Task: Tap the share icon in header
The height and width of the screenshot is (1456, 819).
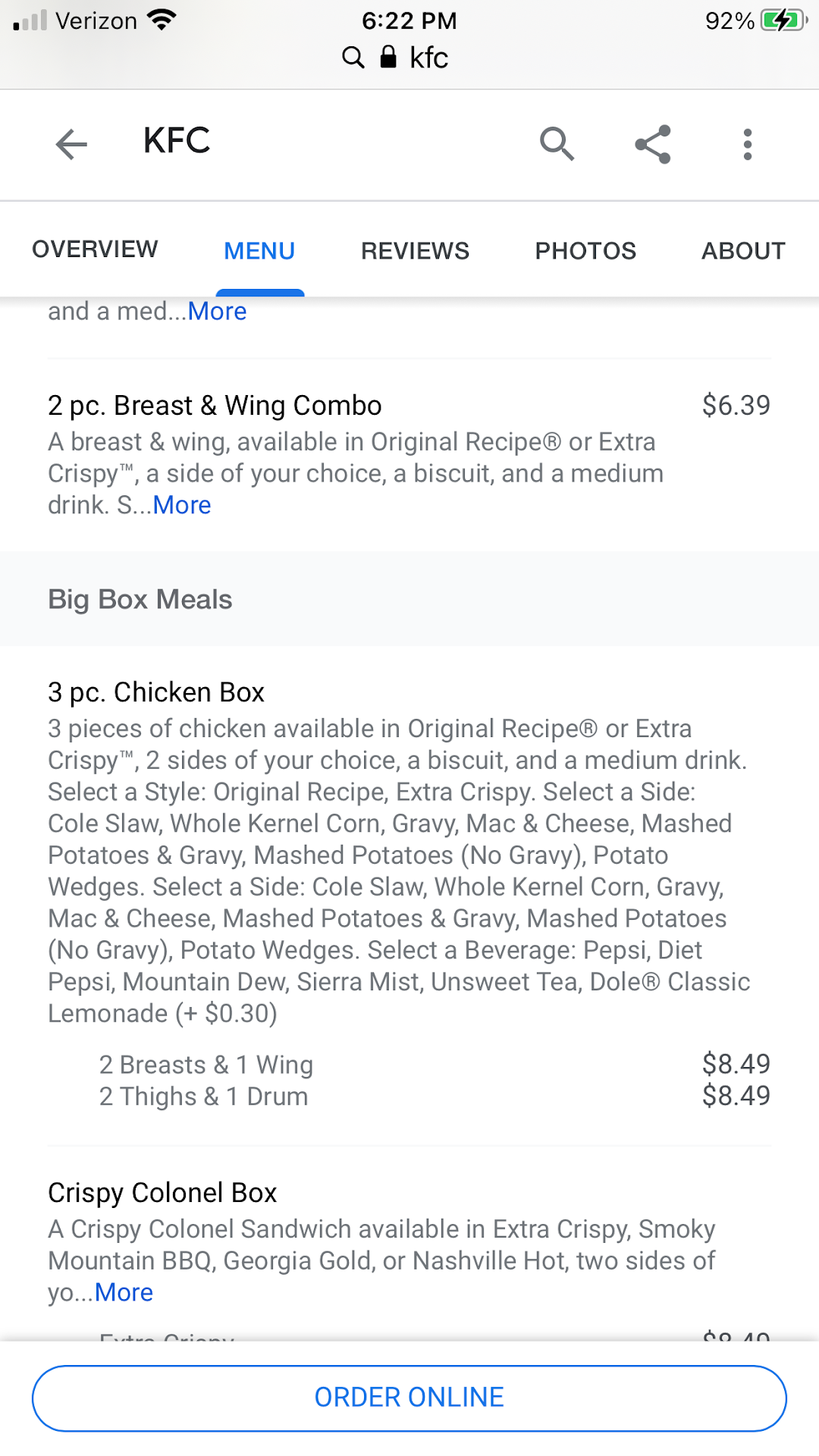Action: (653, 143)
